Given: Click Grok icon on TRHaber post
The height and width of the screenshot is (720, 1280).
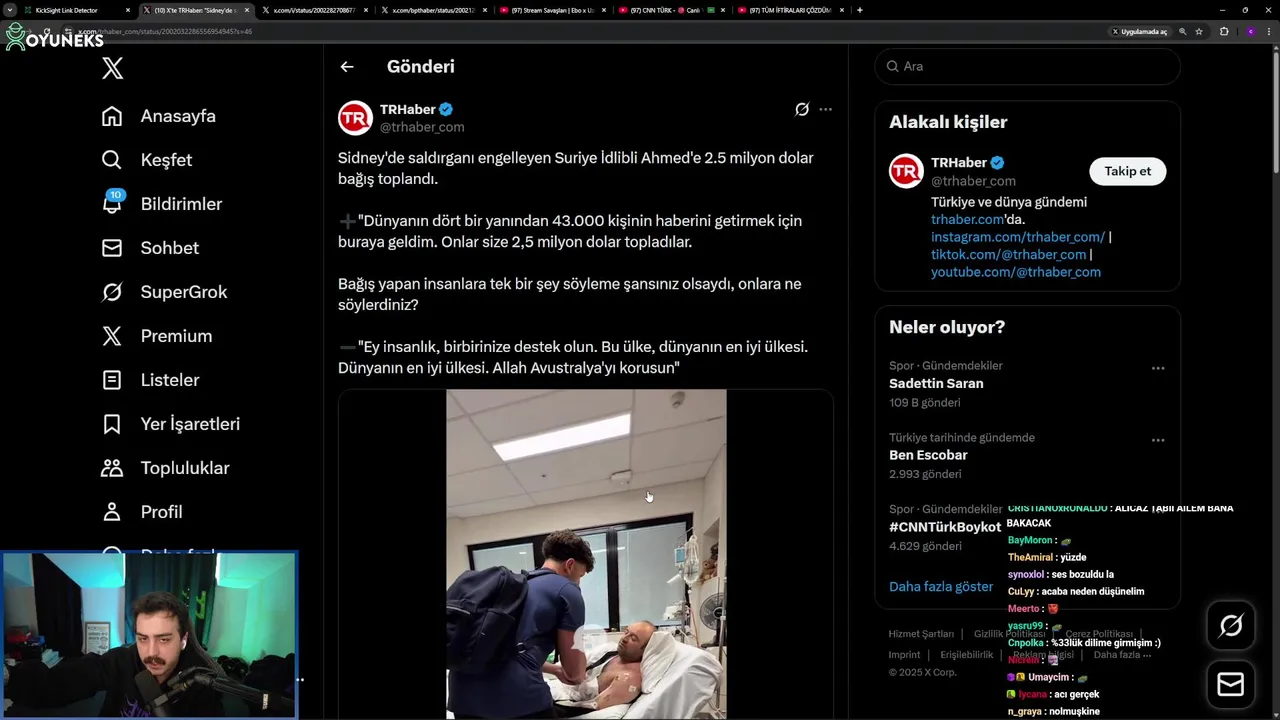Looking at the screenshot, I should [801, 109].
